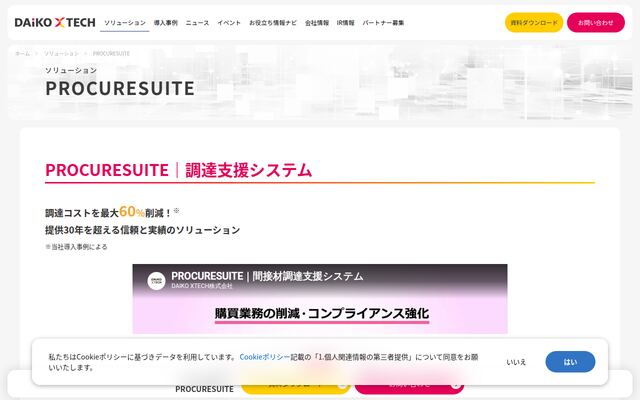Click the PROCURESUITE｜調達支援システム heading
The image size is (640, 400).
click(178, 170)
